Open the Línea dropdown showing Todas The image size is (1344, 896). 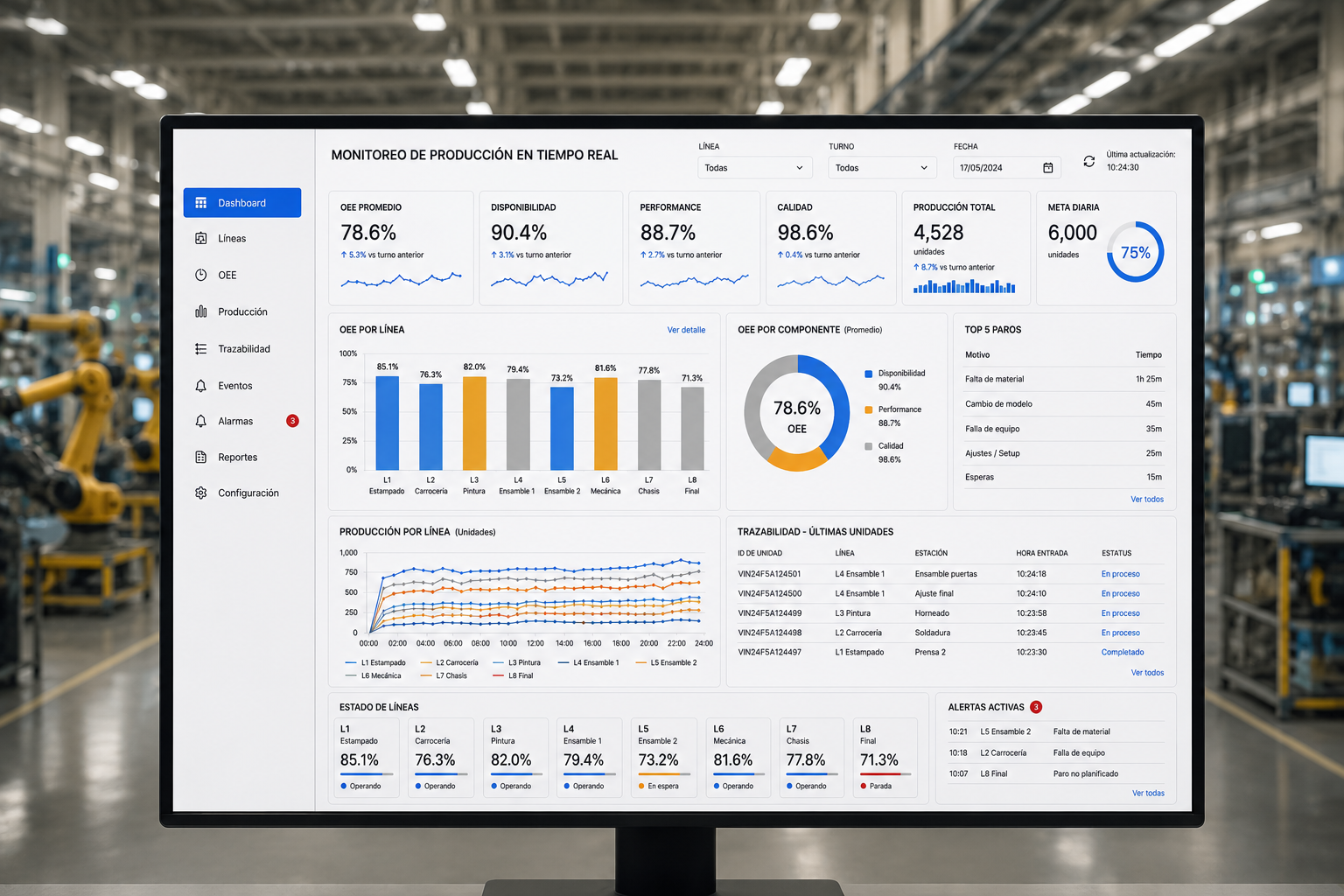click(755, 168)
